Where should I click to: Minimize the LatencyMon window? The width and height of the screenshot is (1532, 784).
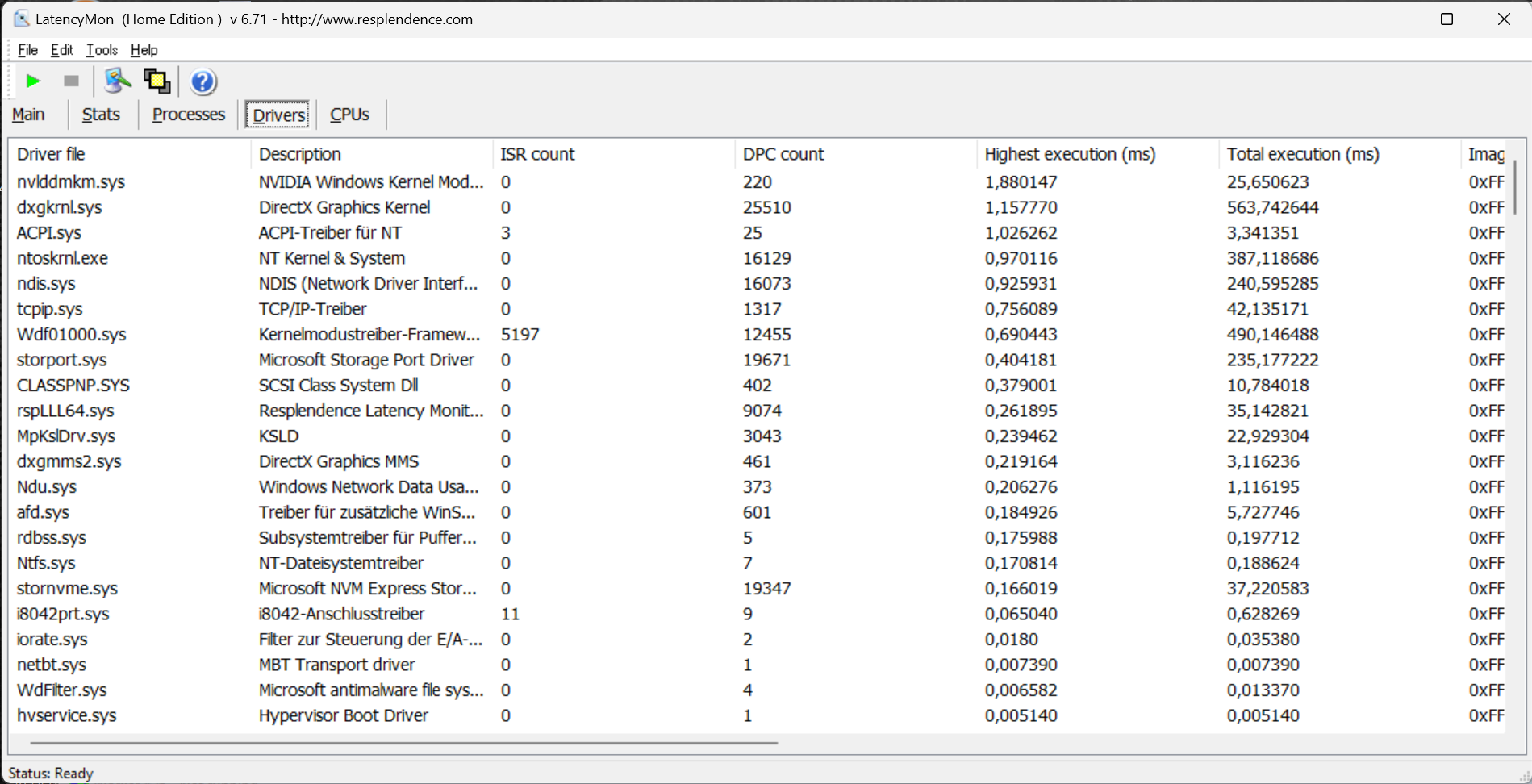coord(1391,19)
